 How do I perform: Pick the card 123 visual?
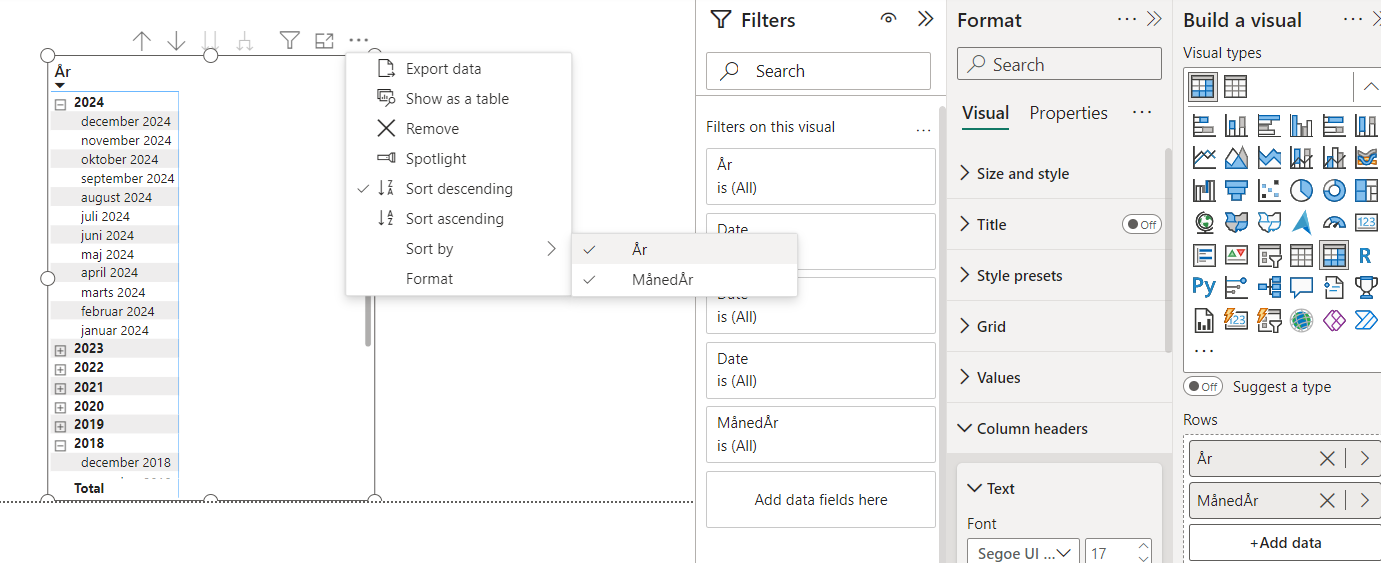coord(1366,222)
